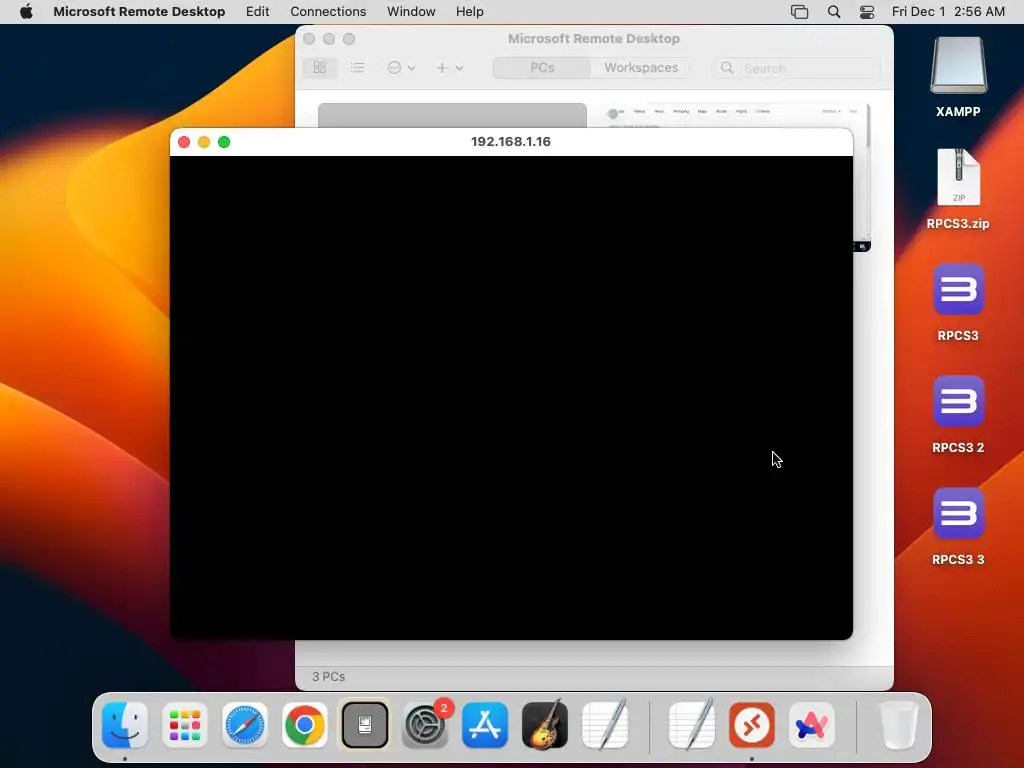The height and width of the screenshot is (768, 1024).
Task: Select the PCs tab
Action: click(x=542, y=67)
